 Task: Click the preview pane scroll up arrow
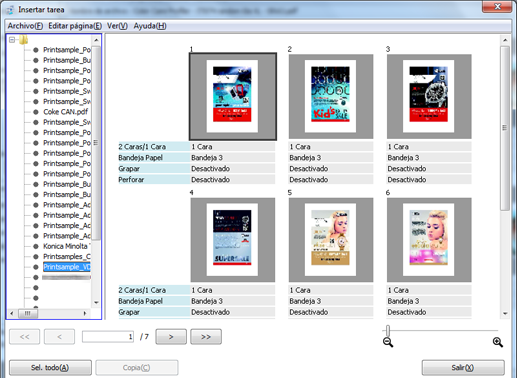[505, 40]
